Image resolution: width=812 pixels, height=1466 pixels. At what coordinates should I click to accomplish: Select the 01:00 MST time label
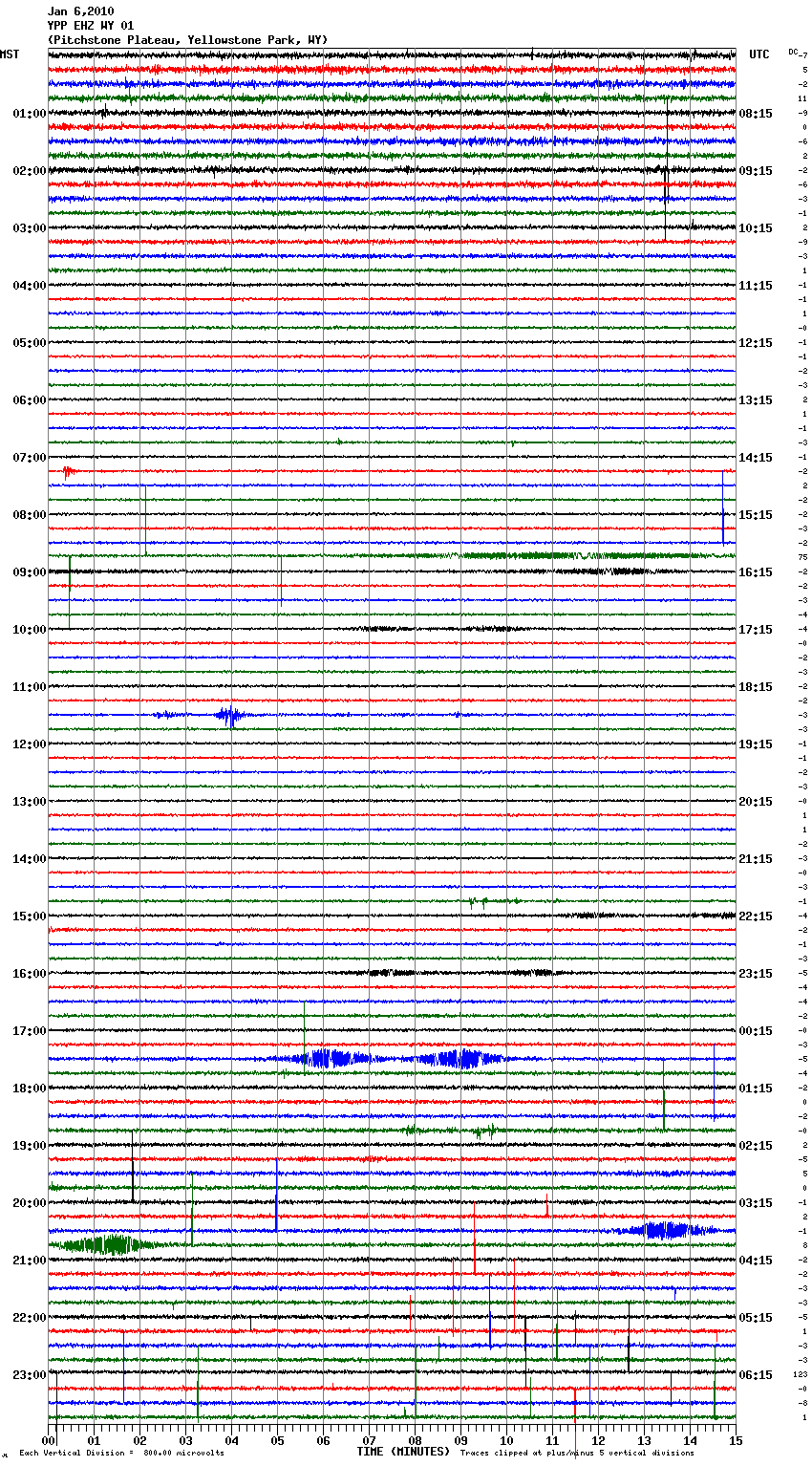(30, 114)
